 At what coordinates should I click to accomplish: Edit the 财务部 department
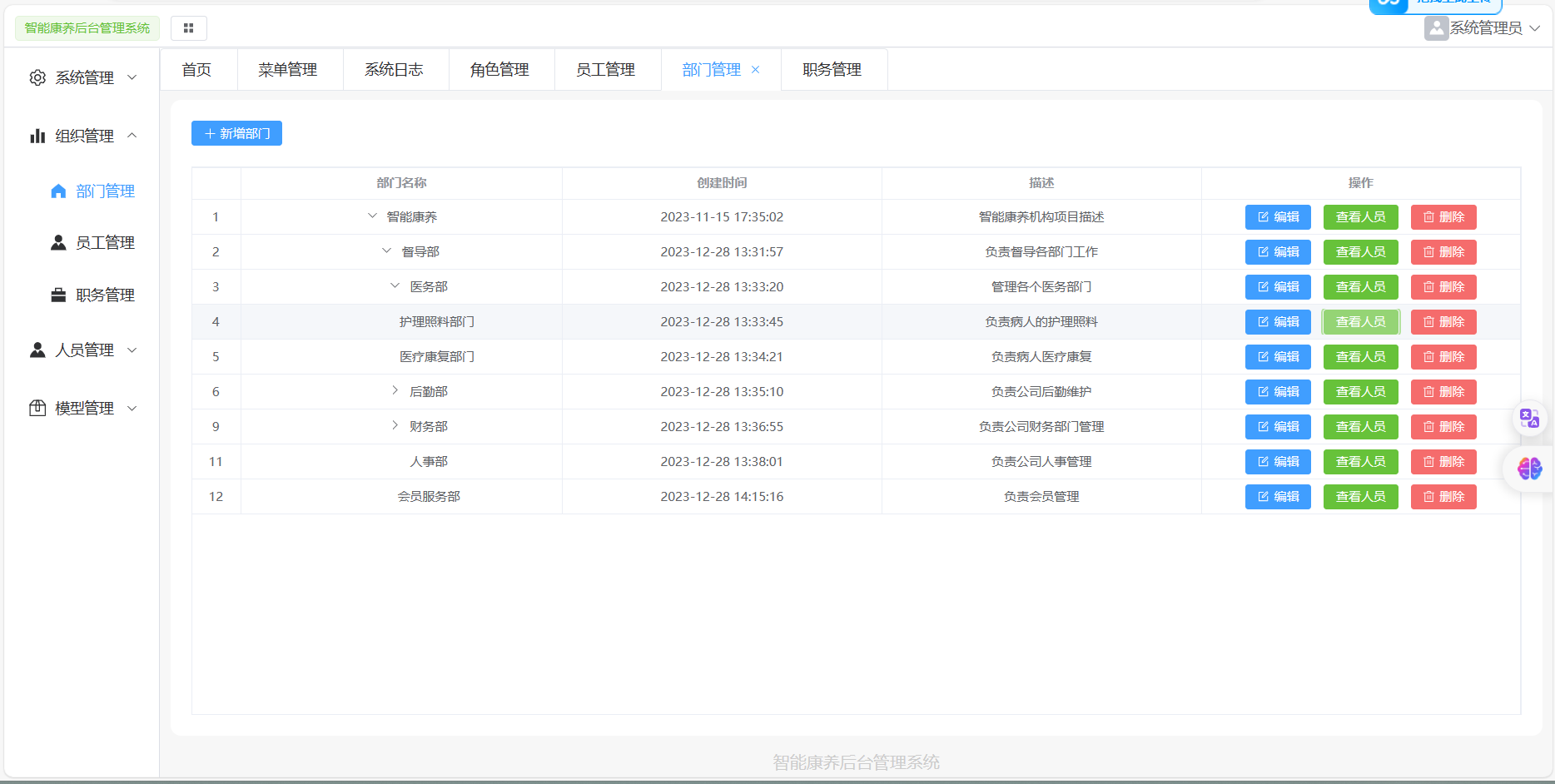point(1278,427)
